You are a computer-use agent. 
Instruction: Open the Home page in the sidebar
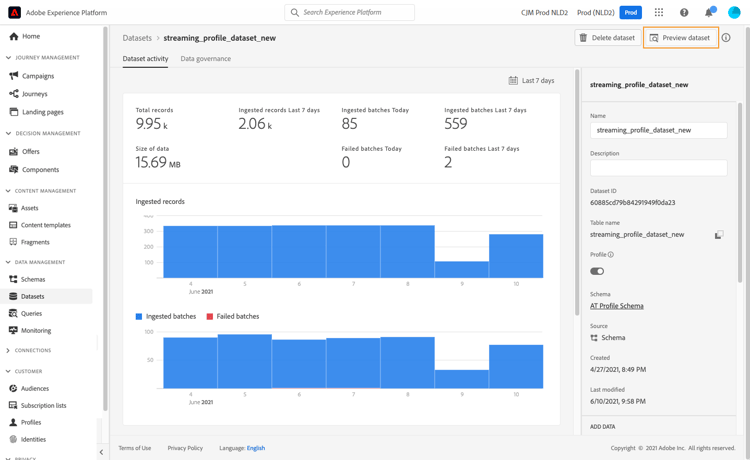pyautogui.click(x=25, y=36)
